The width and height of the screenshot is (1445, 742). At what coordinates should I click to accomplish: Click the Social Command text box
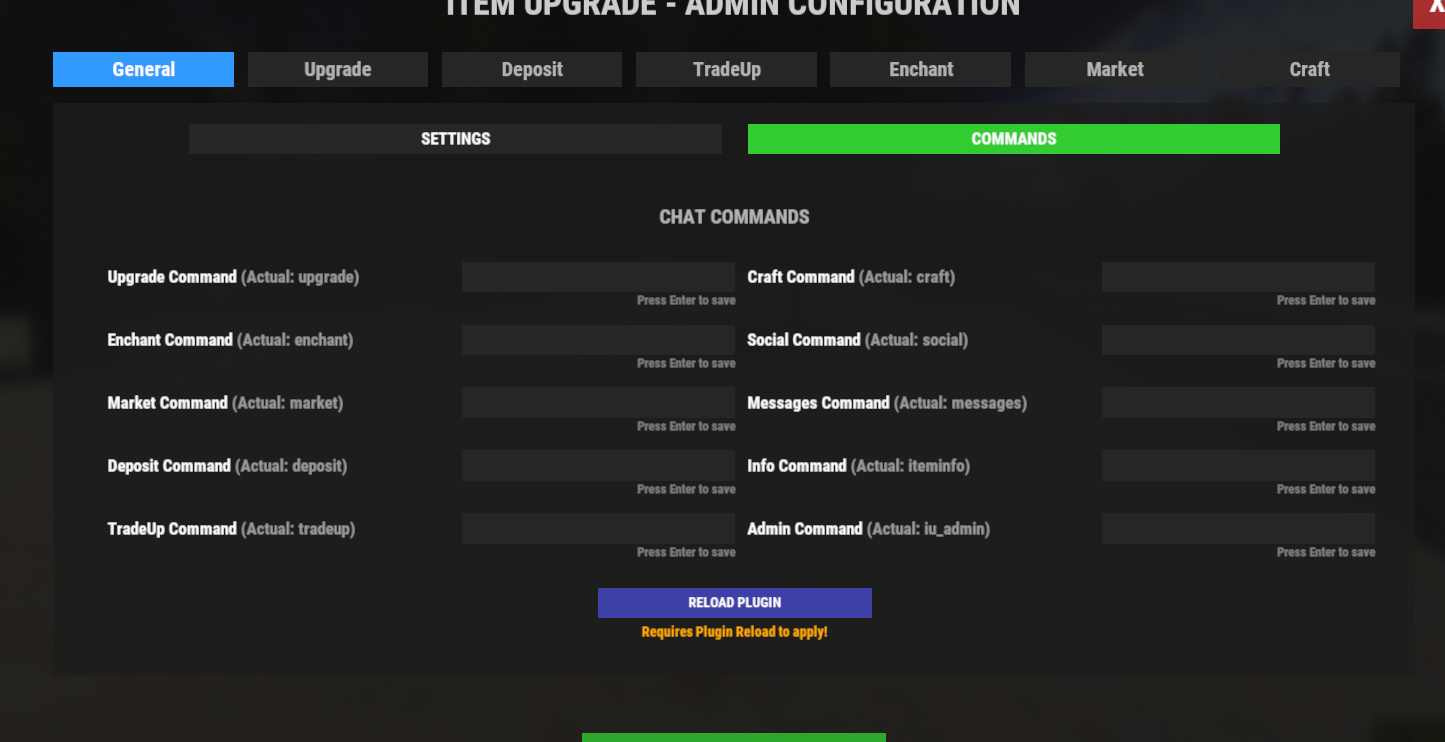(1238, 340)
